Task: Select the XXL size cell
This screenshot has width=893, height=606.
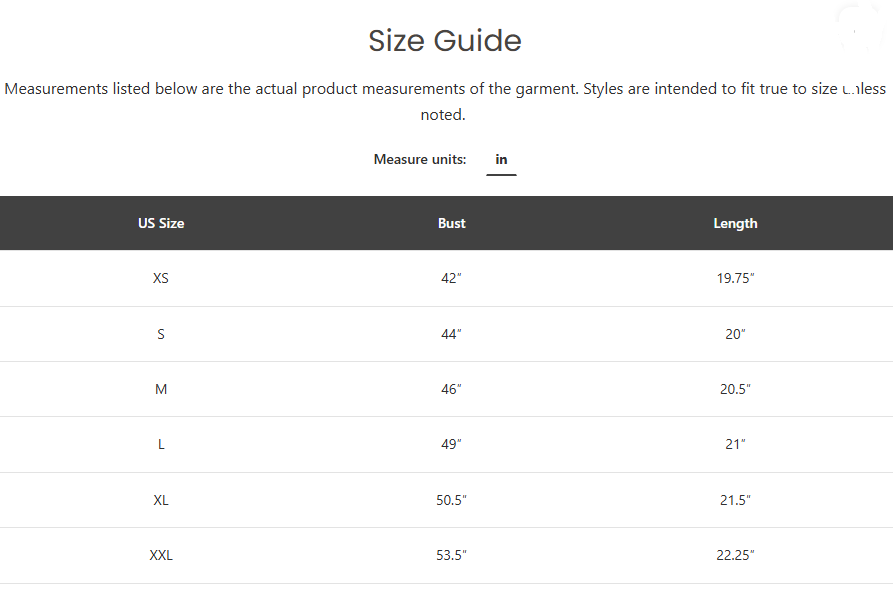Action: point(161,555)
